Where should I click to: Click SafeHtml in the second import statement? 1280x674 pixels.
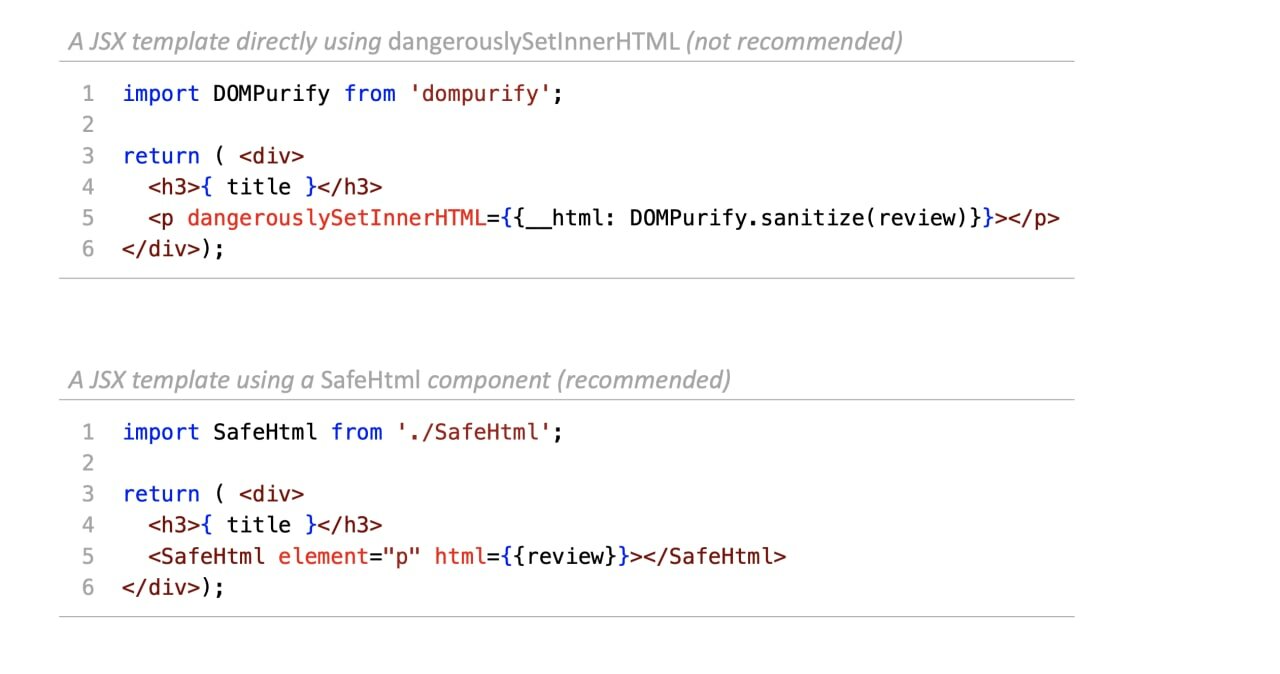pos(265,432)
